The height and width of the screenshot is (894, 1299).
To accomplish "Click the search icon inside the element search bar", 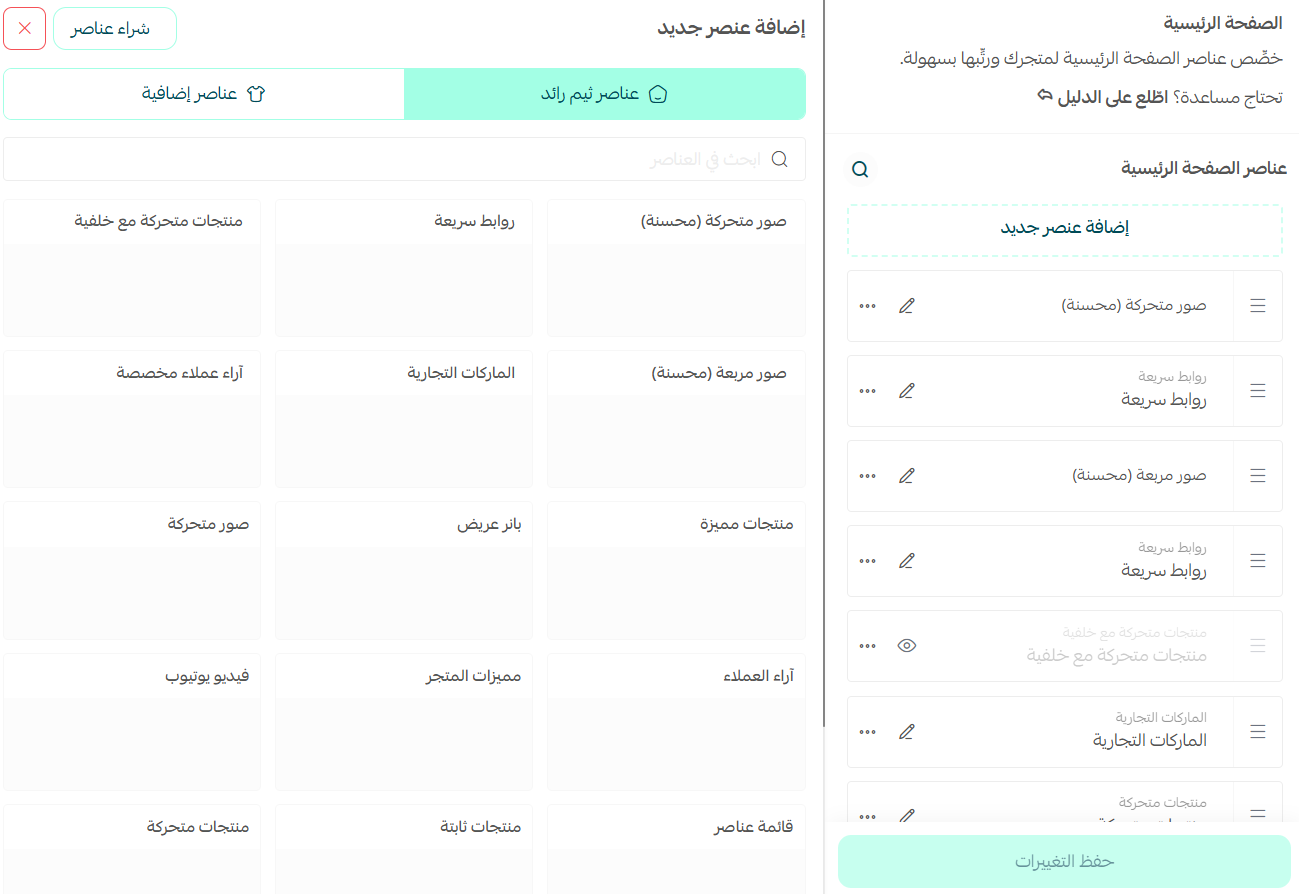I will [x=779, y=159].
